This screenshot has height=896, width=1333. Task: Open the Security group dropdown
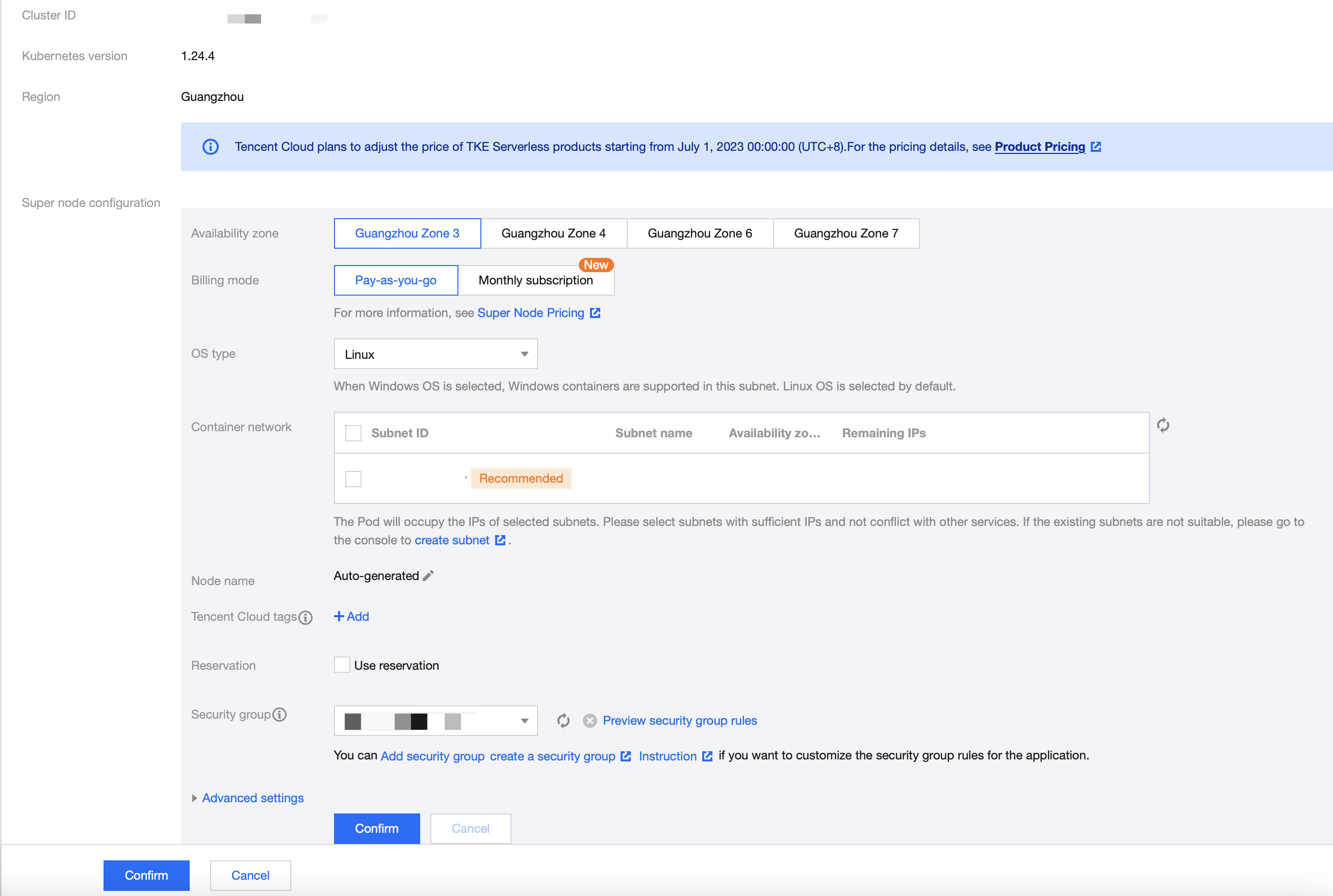(435, 721)
